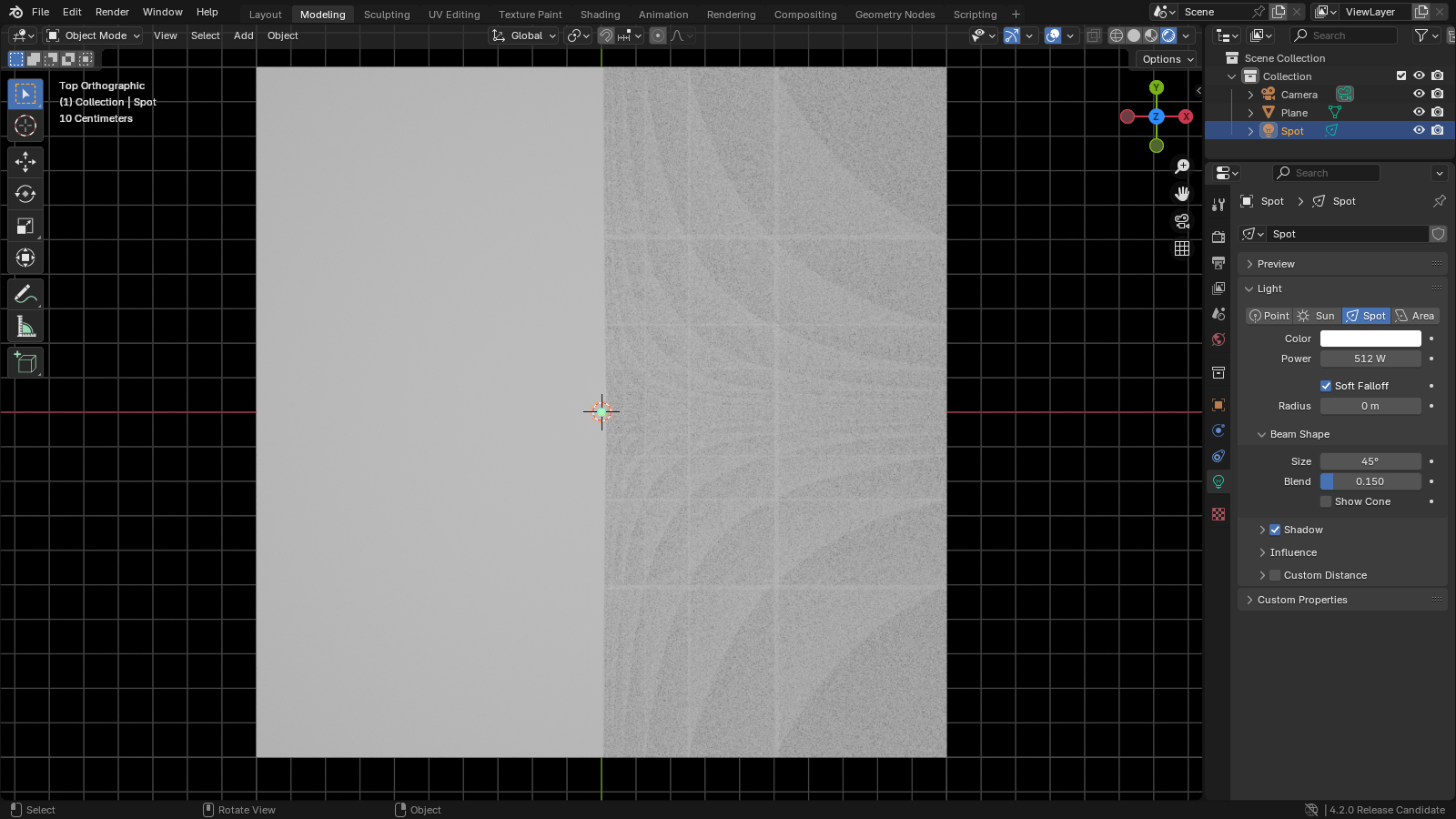Open the Render properties tab
The image size is (1456, 819).
point(1218,236)
